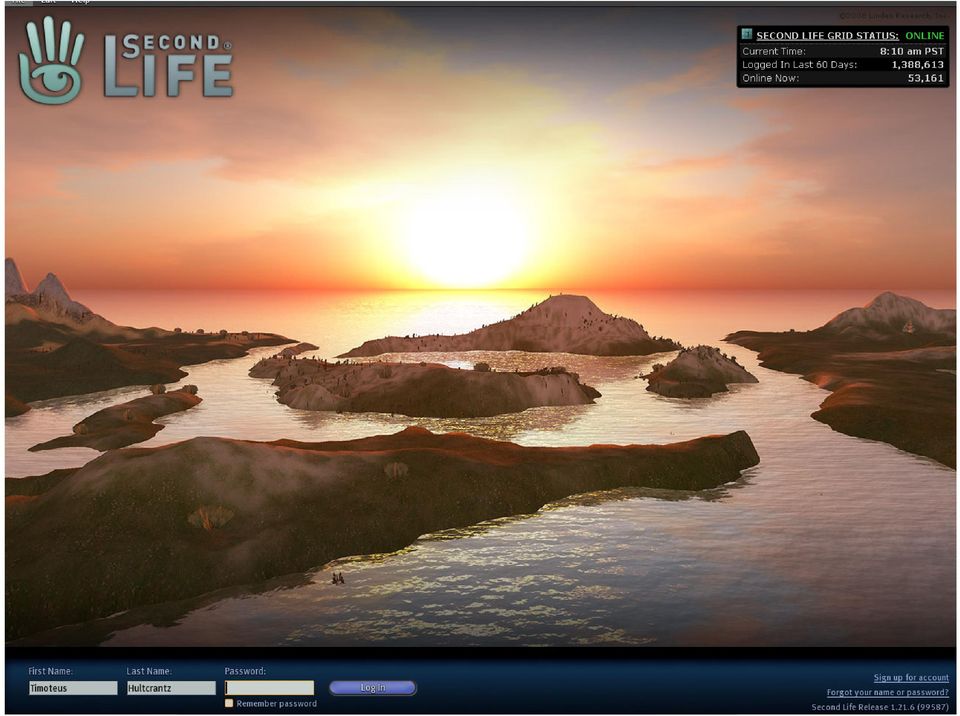Click the Second Life hand-eye logo
Image resolution: width=960 pixels, height=716 pixels.
pyautogui.click(x=51, y=60)
